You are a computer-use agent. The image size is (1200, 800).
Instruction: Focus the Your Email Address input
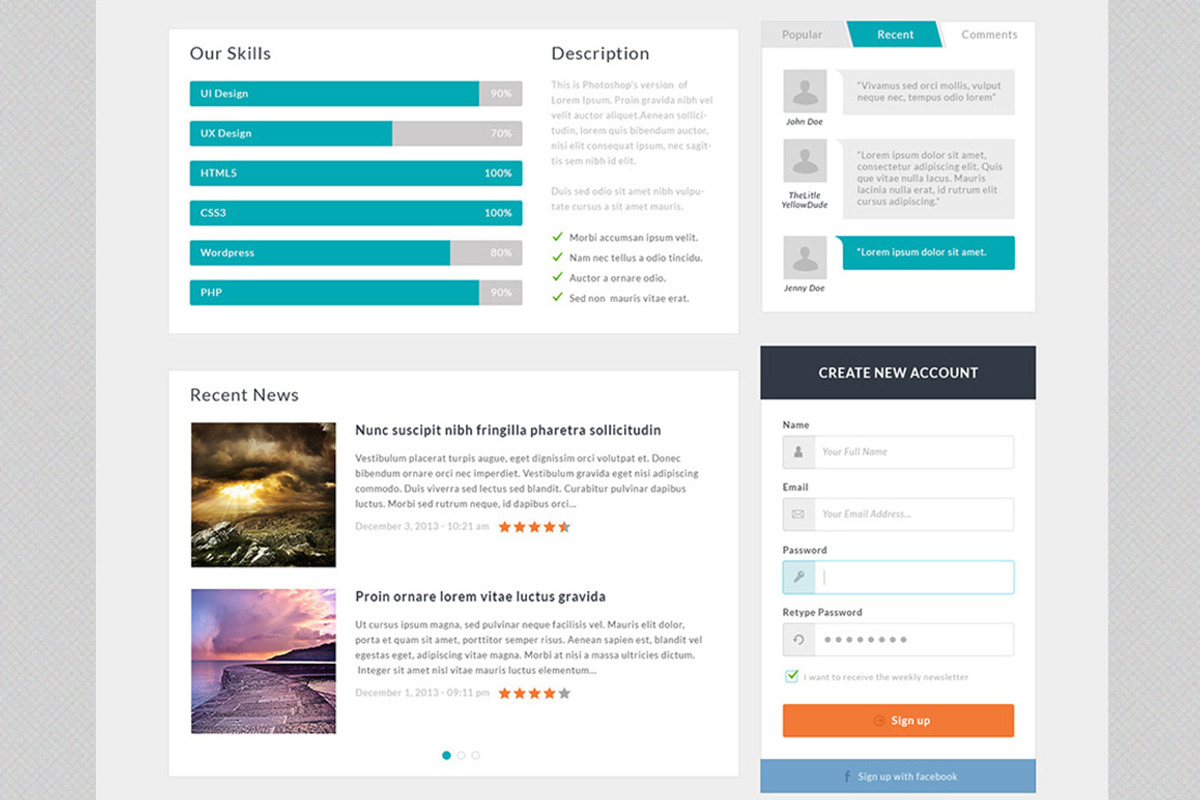[913, 514]
